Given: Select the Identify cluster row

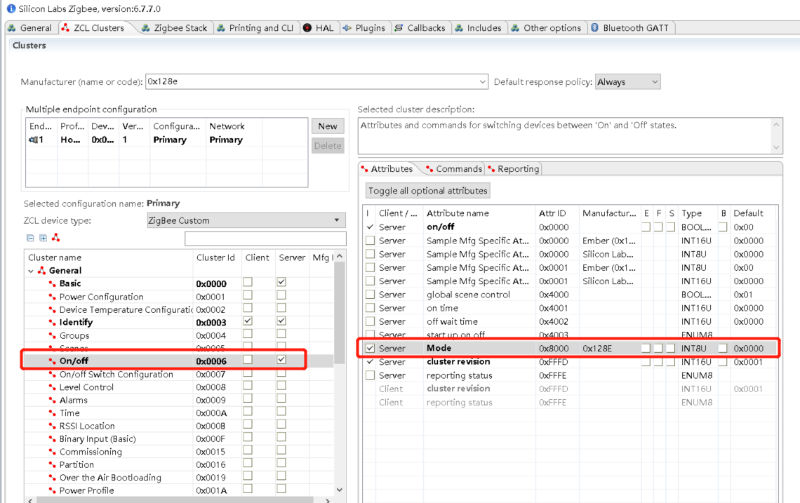Looking at the screenshot, I should click(76, 322).
